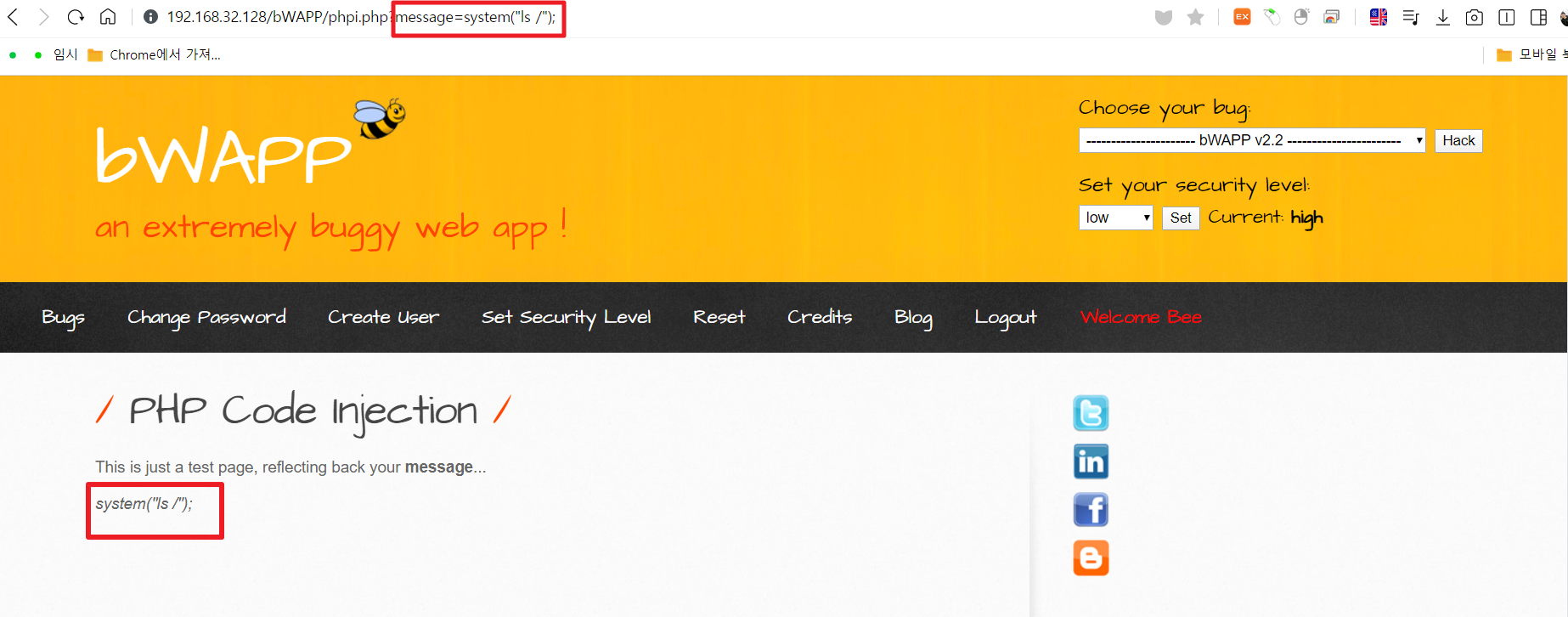This screenshot has height=617, width=1568.
Task: Open the 모바일 bookmarks folder
Action: [x=1531, y=55]
